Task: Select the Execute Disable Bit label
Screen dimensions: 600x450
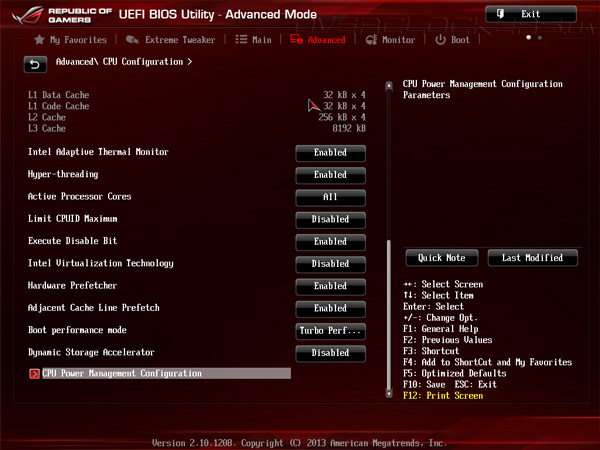Action: (72, 241)
